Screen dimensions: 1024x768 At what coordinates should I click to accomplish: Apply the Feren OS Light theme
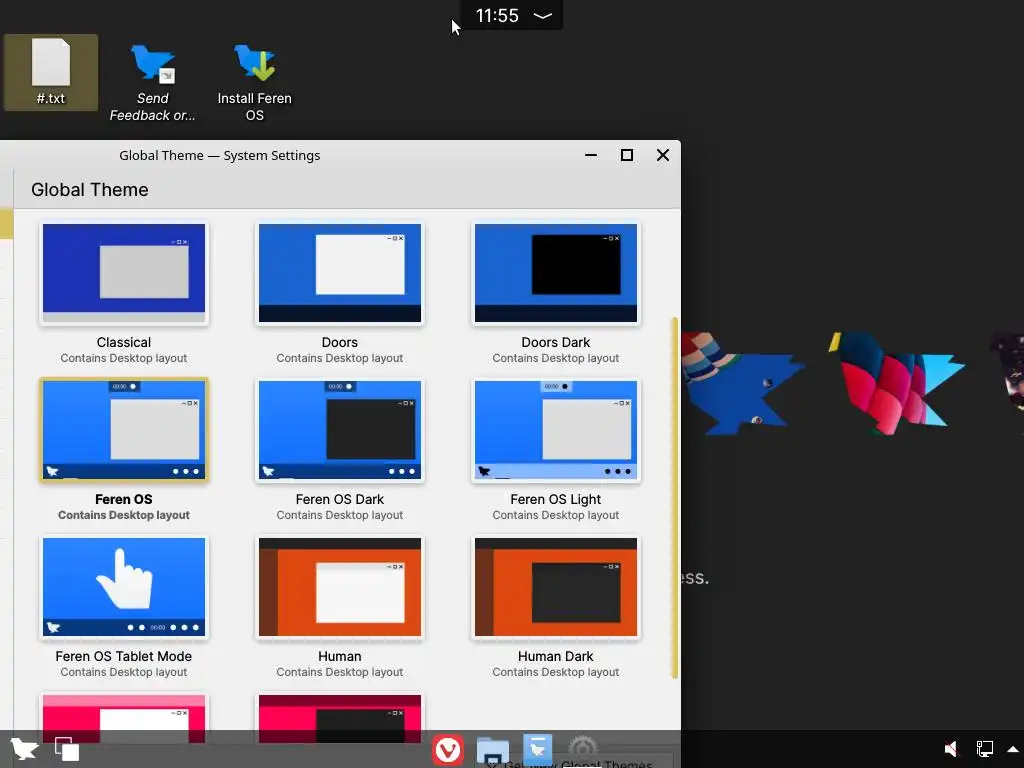tap(556, 430)
